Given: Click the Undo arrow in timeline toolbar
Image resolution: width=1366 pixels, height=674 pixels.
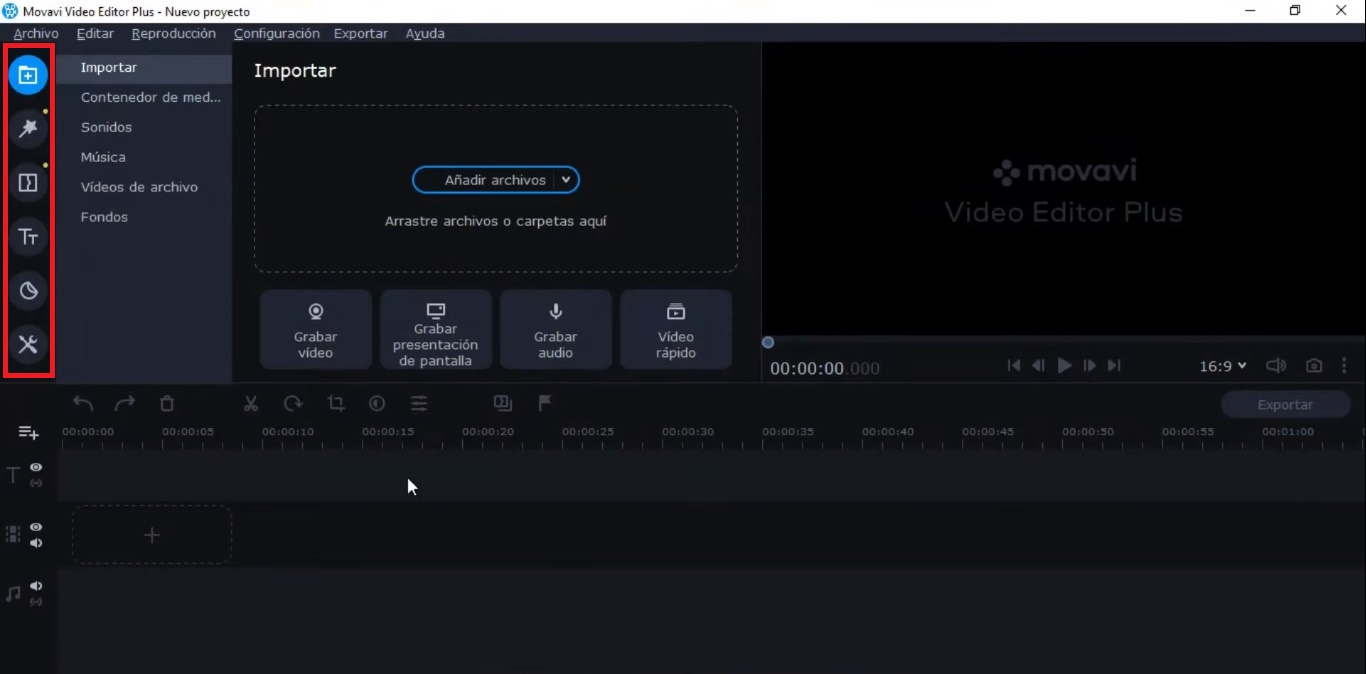Looking at the screenshot, I should pos(83,403).
